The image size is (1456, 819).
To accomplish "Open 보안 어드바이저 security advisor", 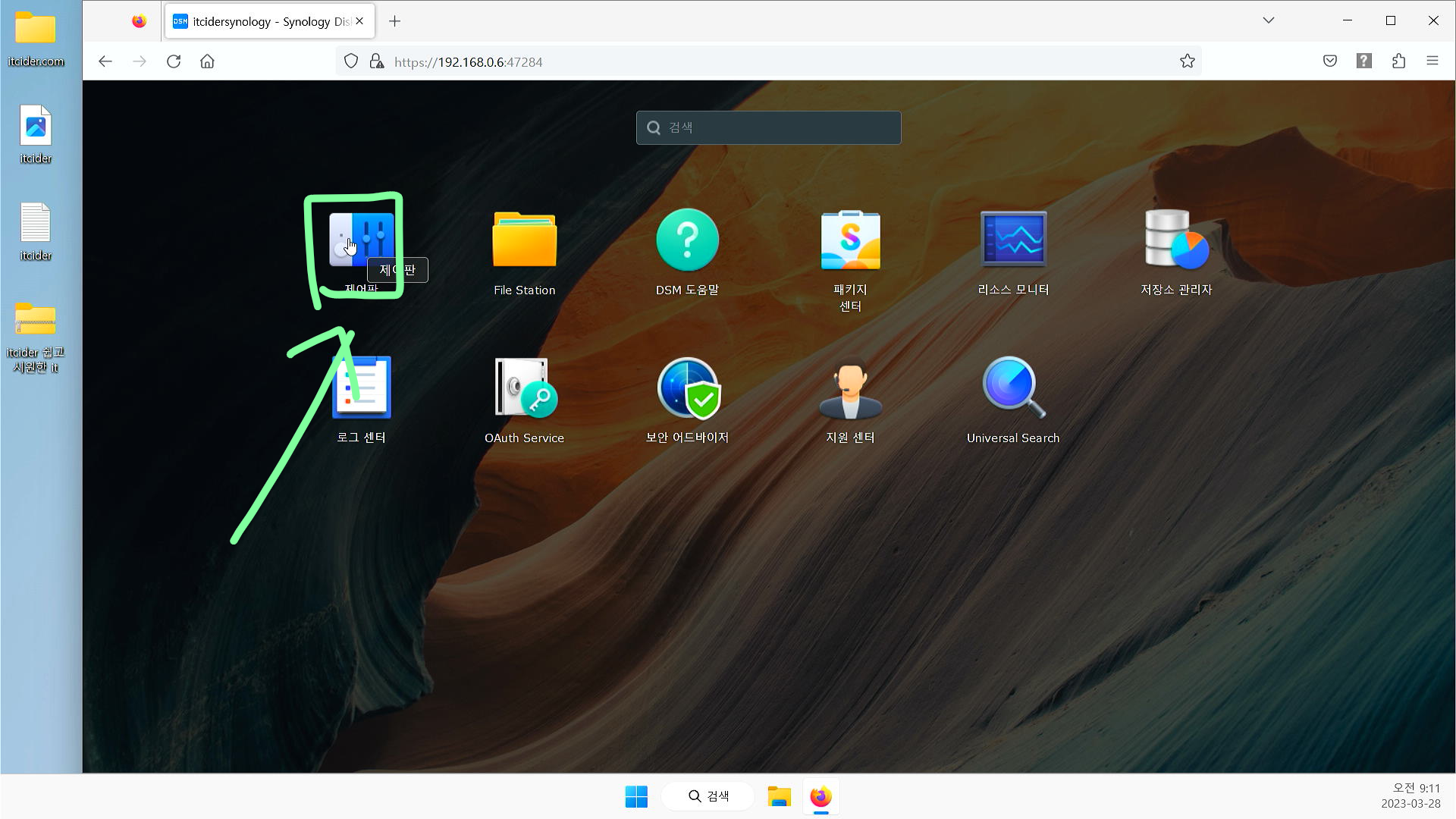I will (687, 388).
